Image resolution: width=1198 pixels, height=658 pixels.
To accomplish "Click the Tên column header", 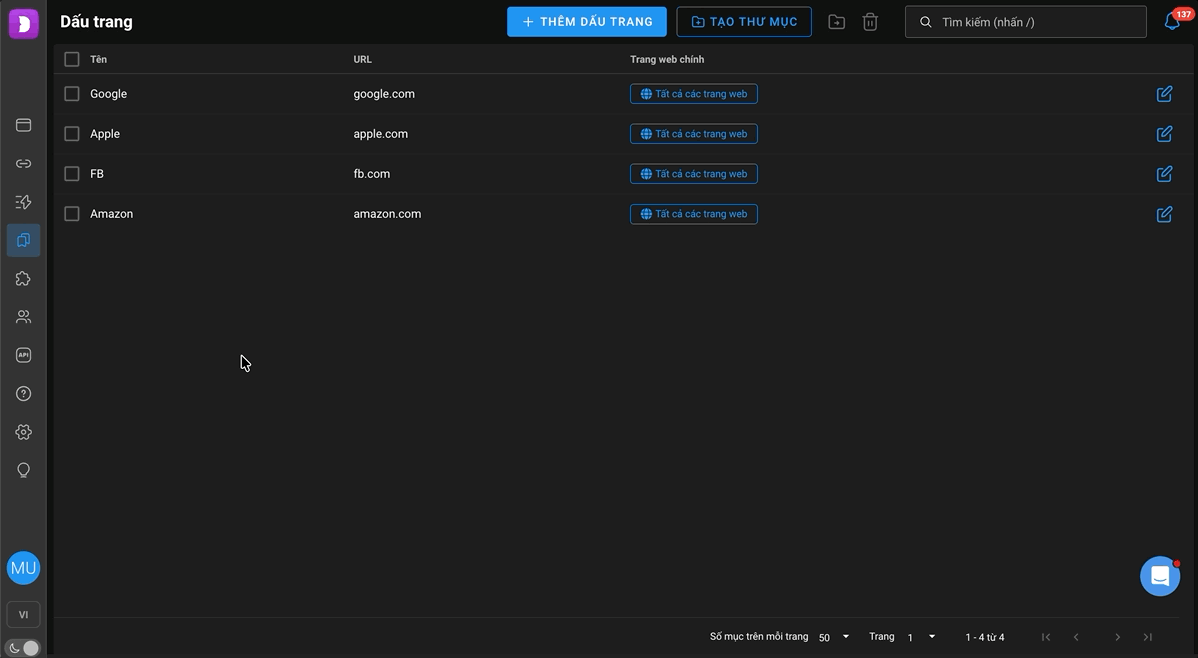I will (99, 59).
